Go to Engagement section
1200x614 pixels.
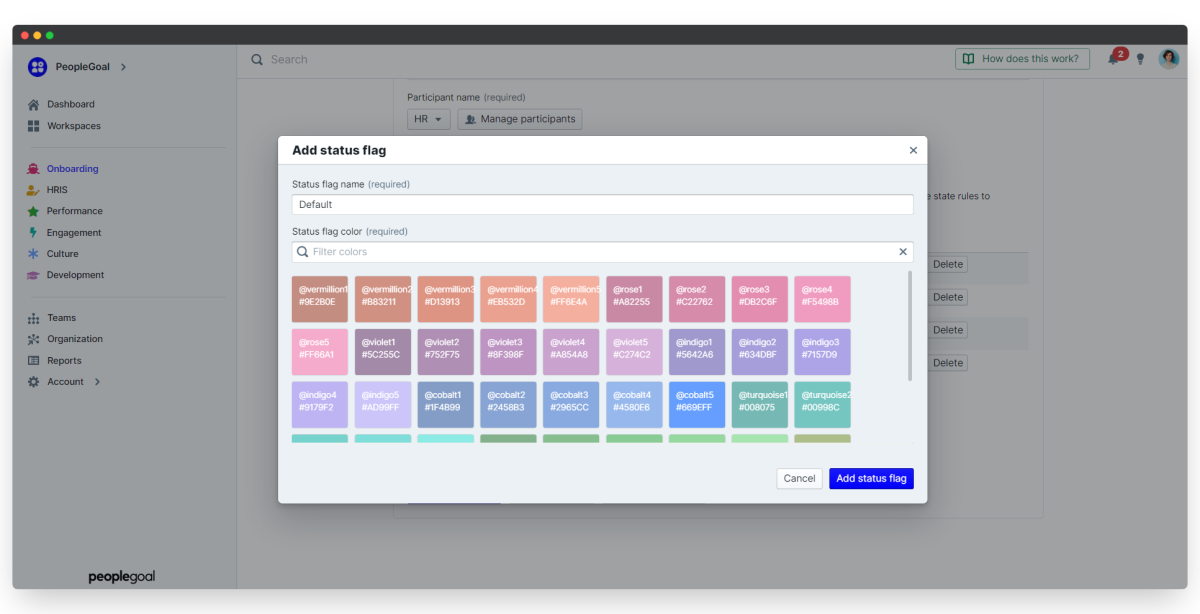(74, 233)
